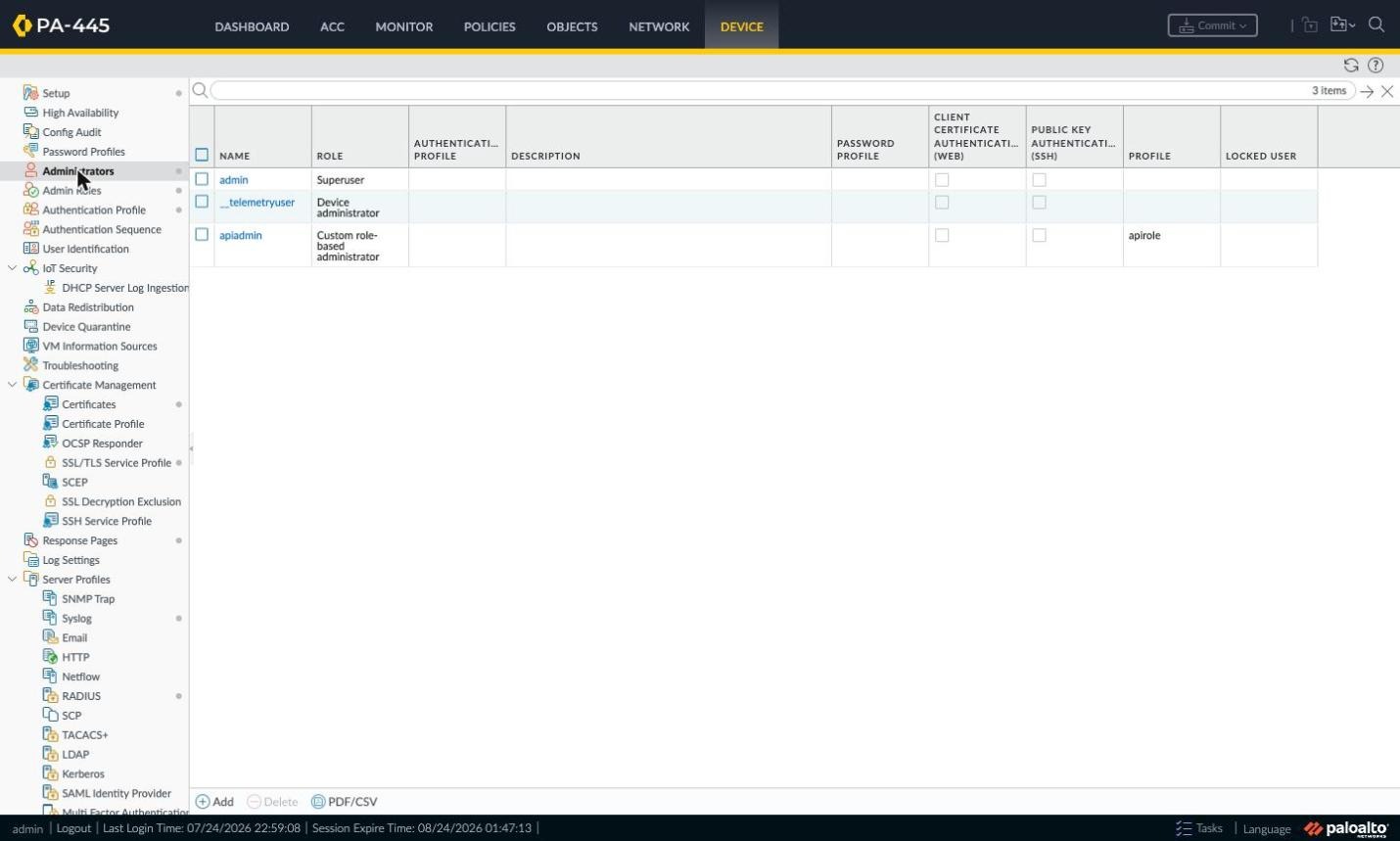Click the Add button

214,802
